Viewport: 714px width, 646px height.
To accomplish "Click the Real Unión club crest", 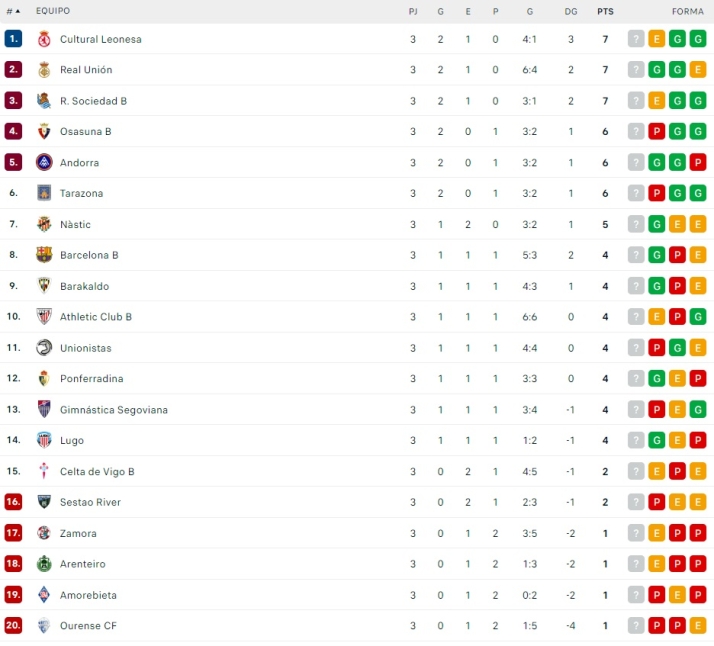I will coord(44,70).
